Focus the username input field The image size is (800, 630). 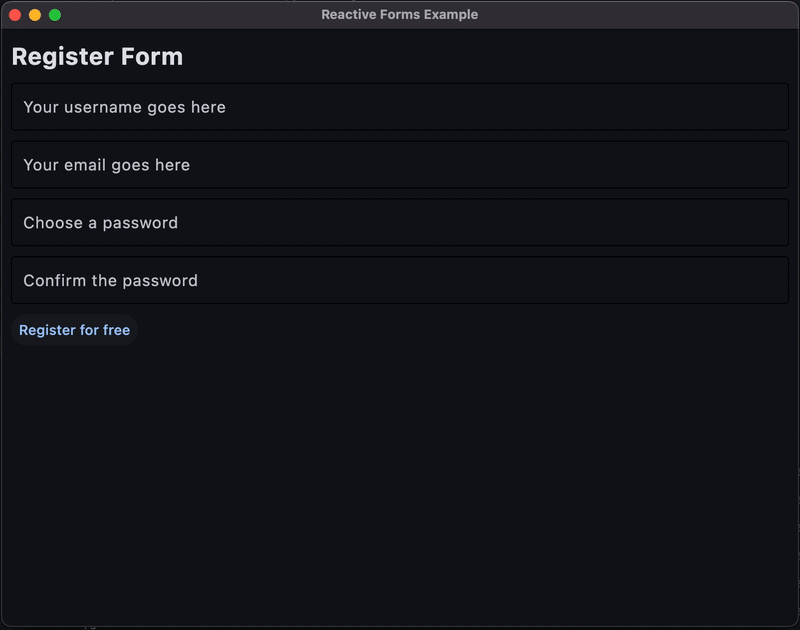coord(400,107)
